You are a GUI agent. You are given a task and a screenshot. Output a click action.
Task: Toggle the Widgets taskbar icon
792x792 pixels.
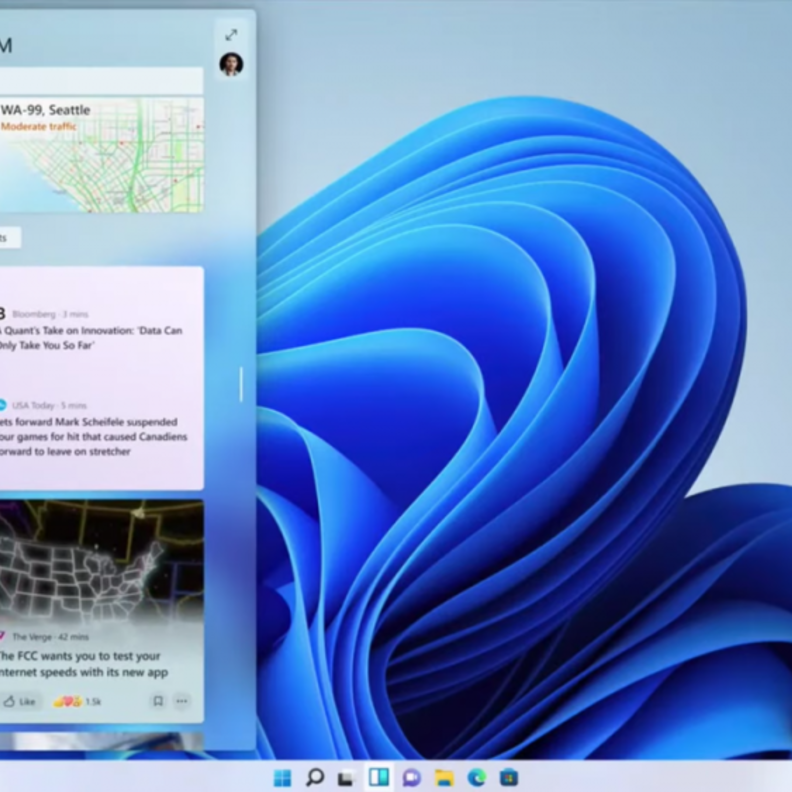[378, 777]
